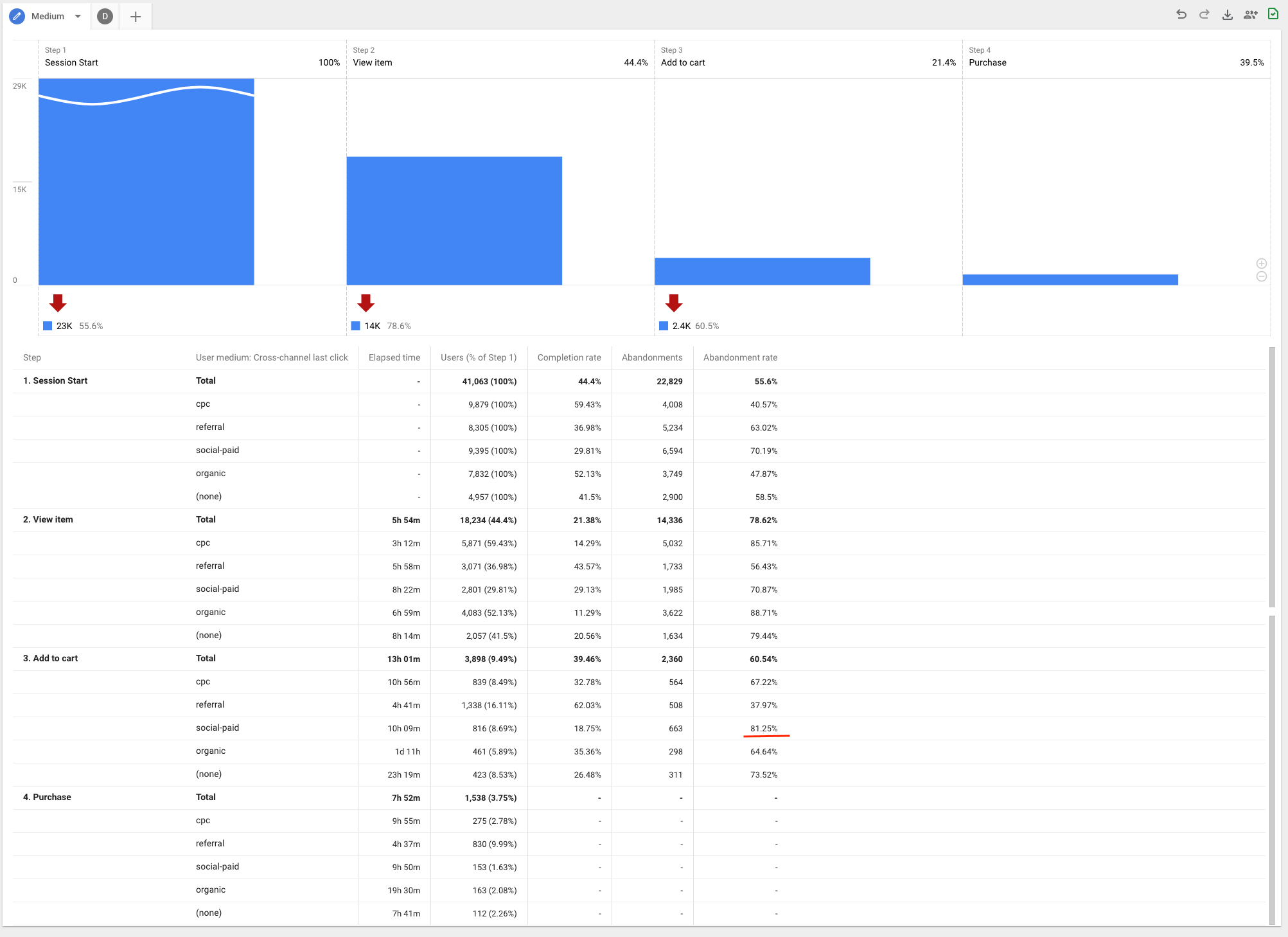Zoom in on the funnel chart

1262,263
